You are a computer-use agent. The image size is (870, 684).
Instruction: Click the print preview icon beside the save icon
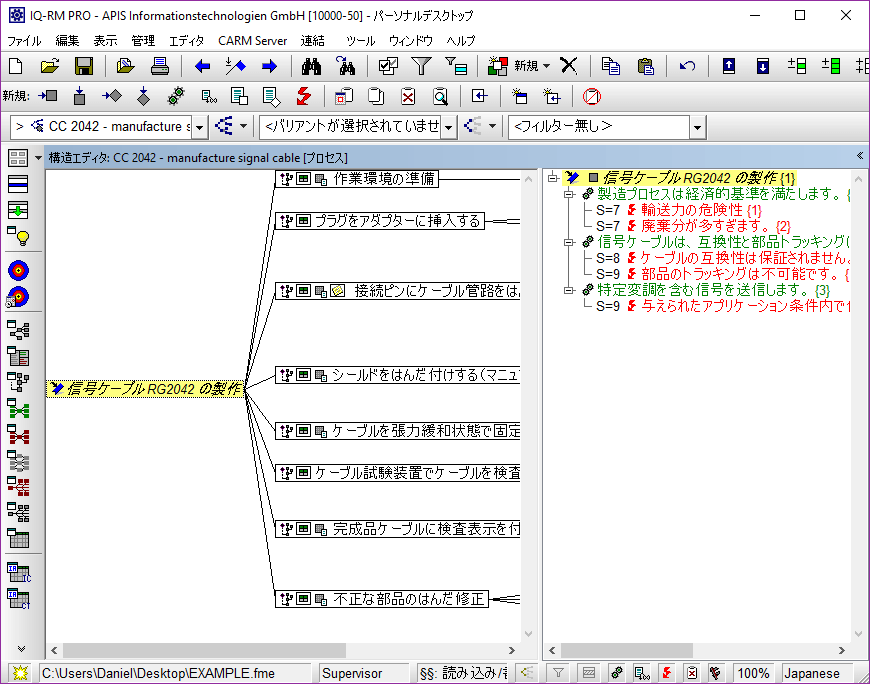point(125,66)
